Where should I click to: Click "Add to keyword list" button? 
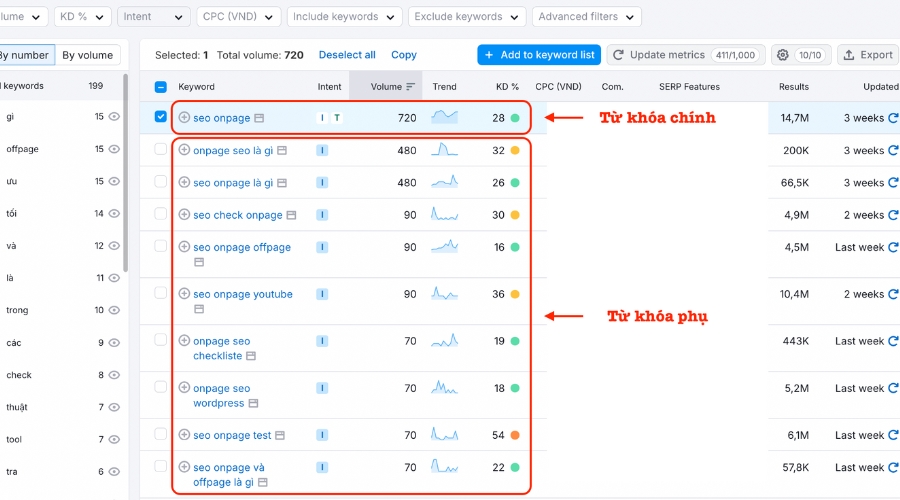(538, 55)
